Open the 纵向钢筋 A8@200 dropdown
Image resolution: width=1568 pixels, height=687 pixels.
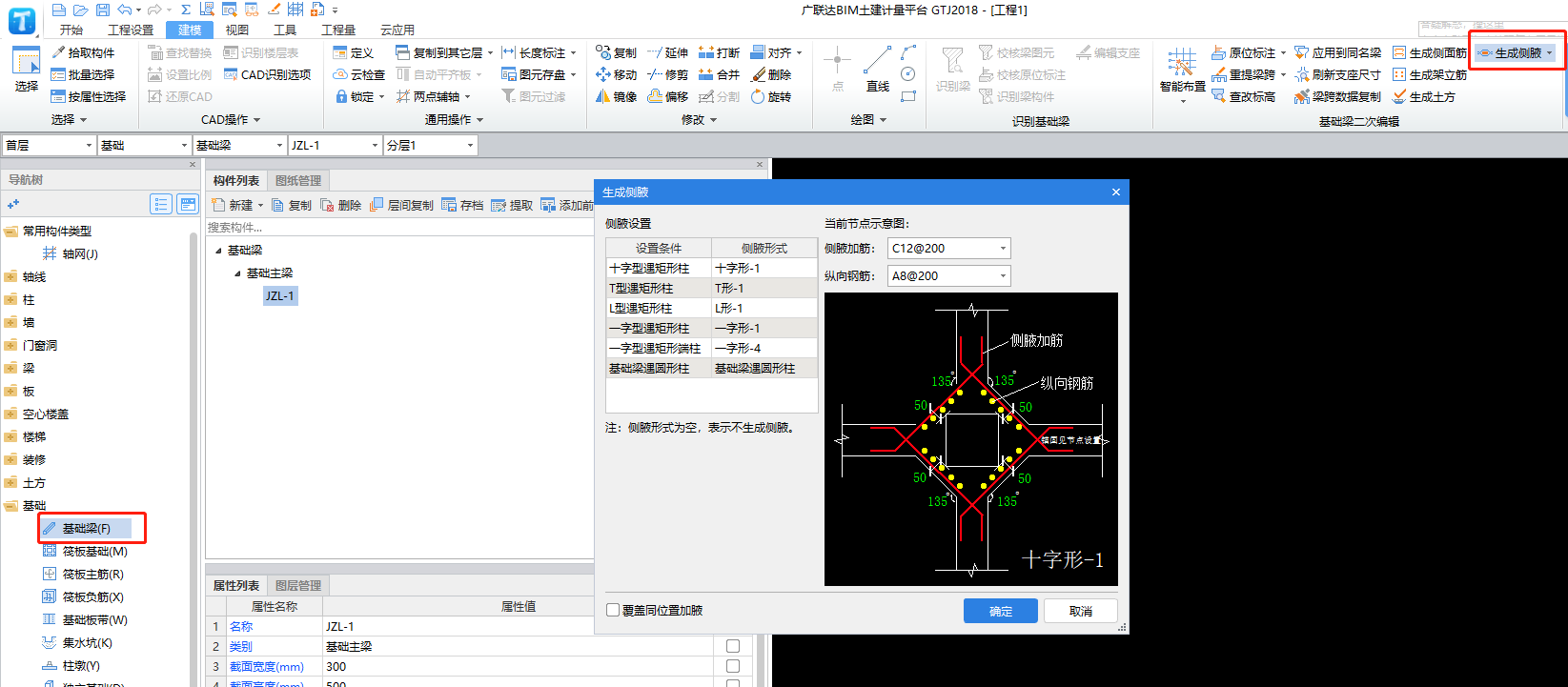tap(1003, 276)
